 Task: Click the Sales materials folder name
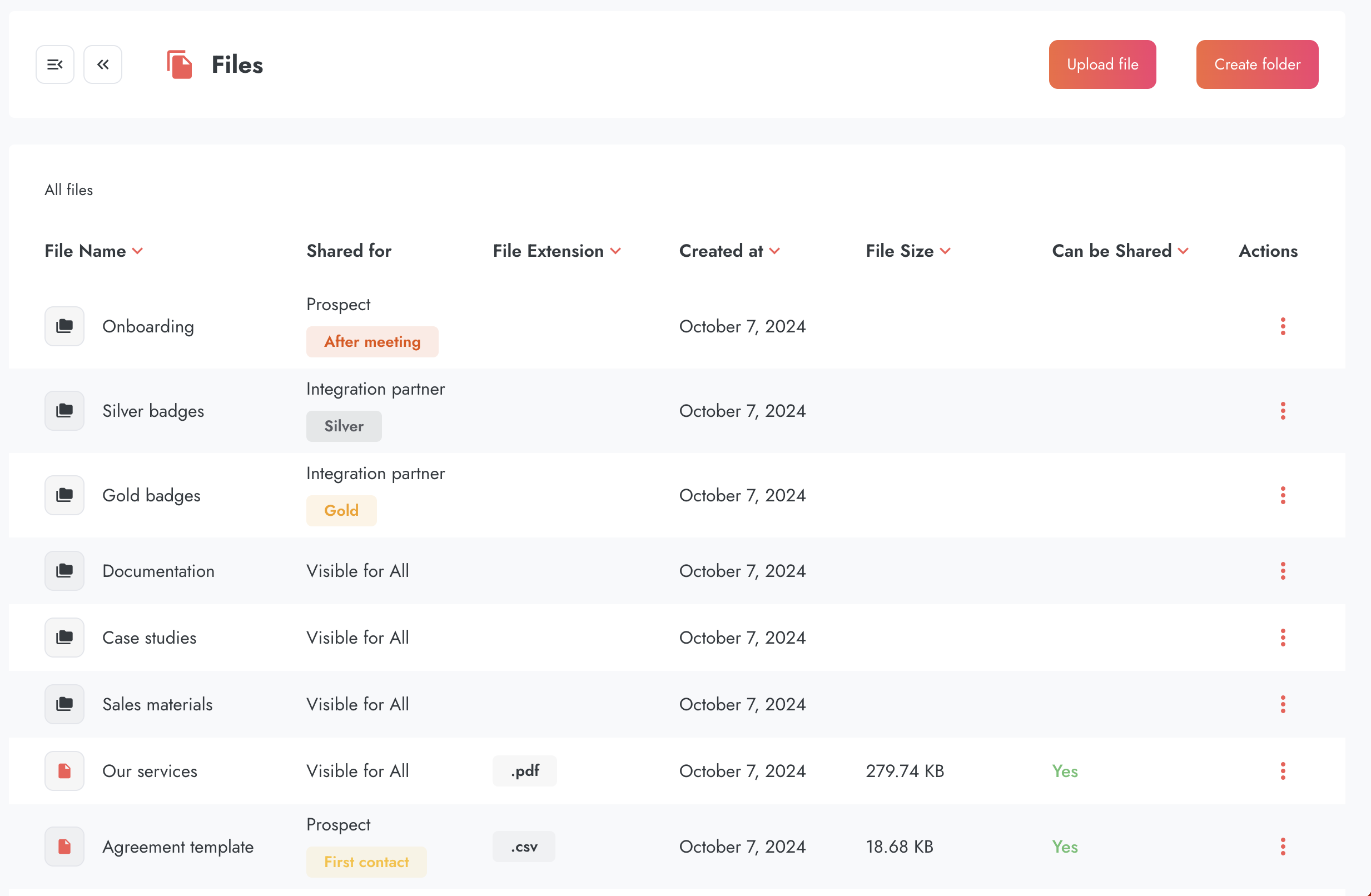pos(157,704)
